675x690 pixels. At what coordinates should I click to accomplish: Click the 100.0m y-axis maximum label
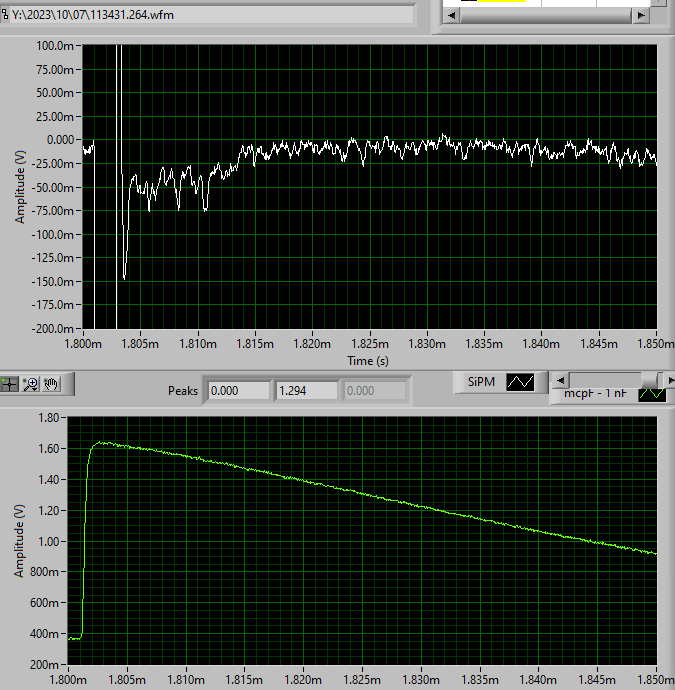[x=55, y=46]
